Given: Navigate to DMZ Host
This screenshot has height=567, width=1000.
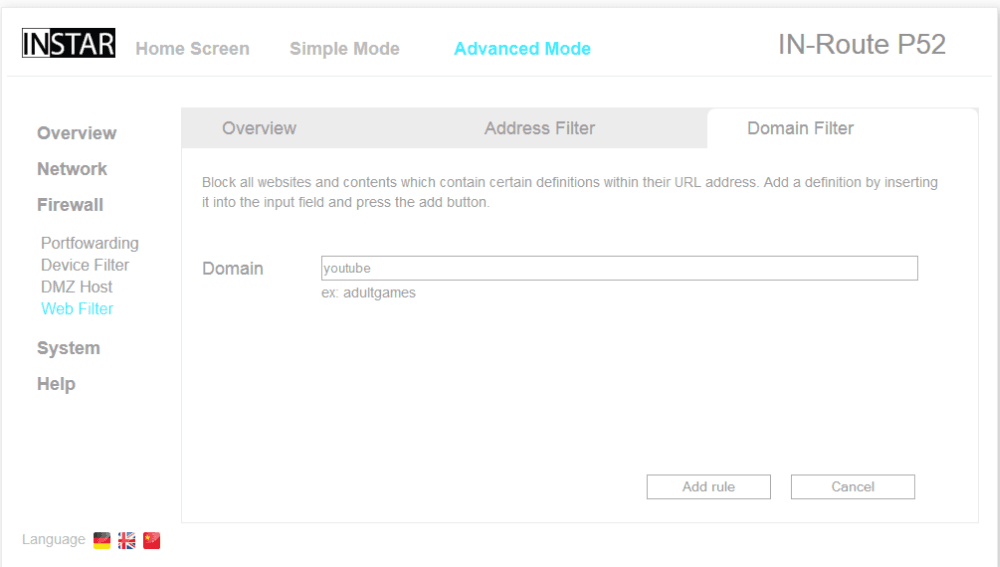Looking at the screenshot, I should click(77, 287).
